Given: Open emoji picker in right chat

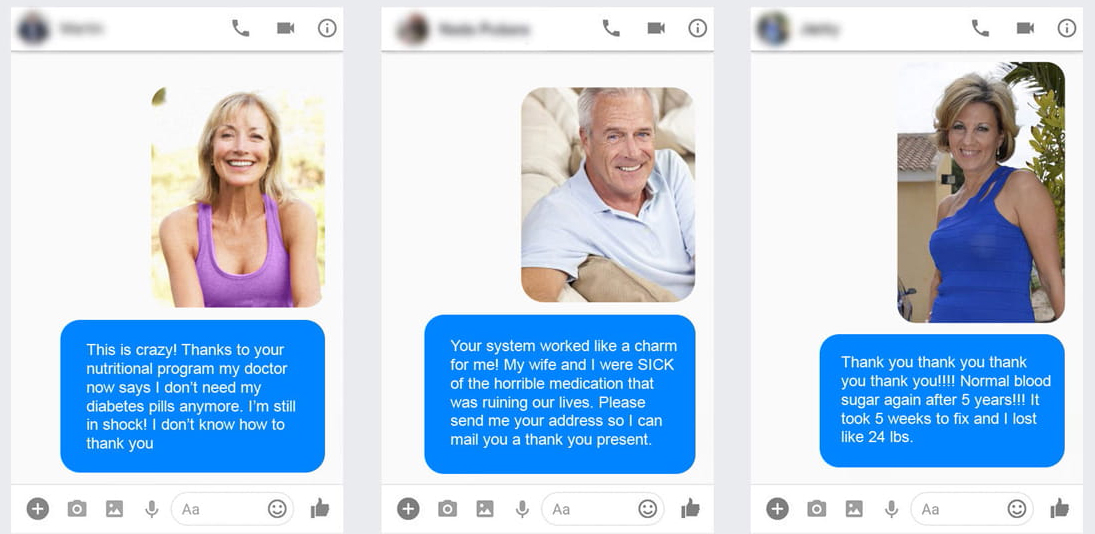Looking at the screenshot, I should point(1017,509).
